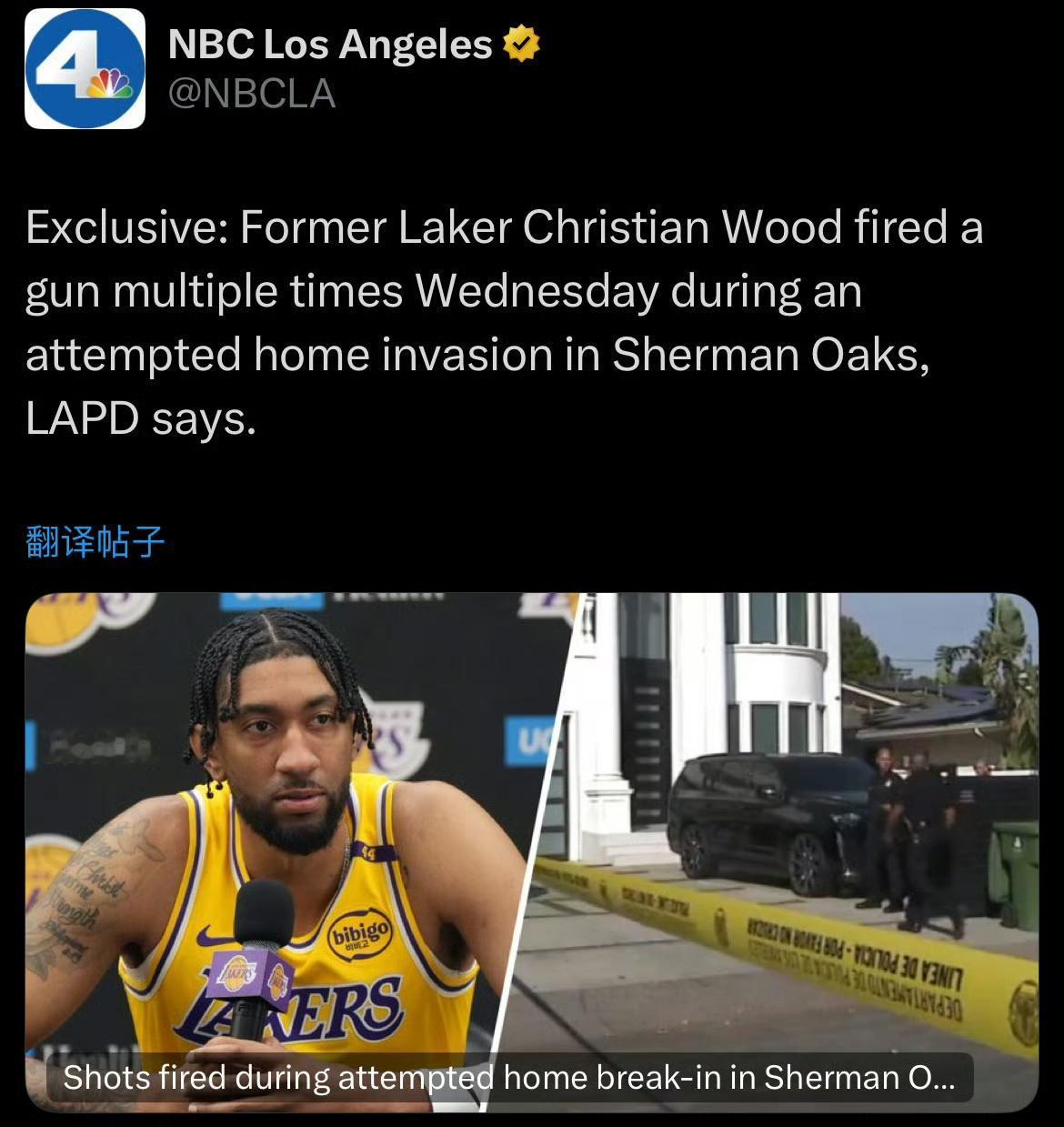
Task: Click 翻译帖子 to translate the post
Action: pos(95,542)
